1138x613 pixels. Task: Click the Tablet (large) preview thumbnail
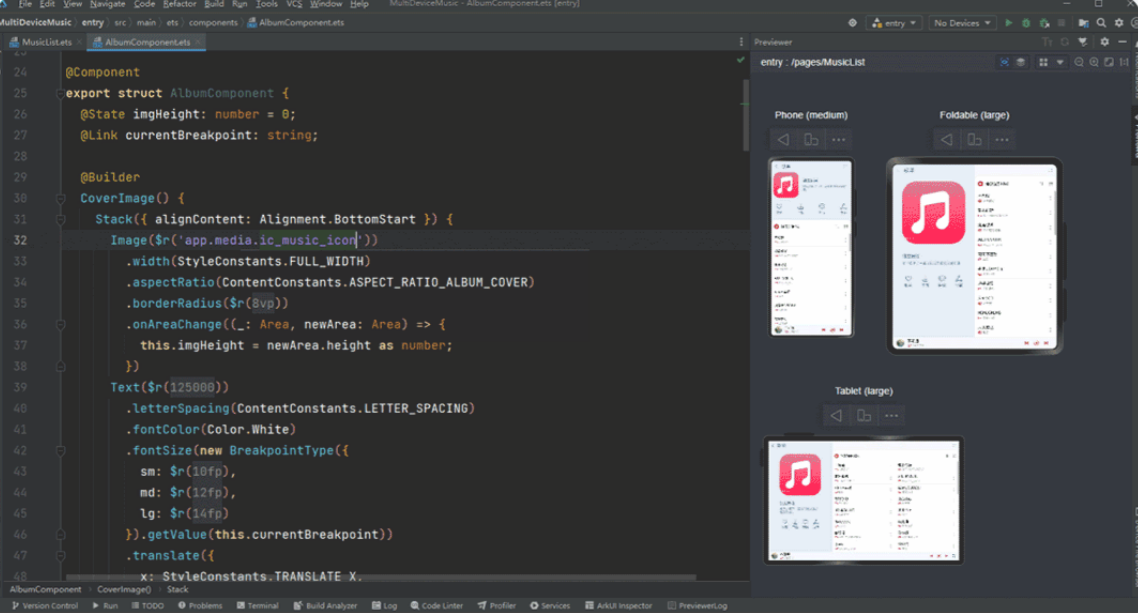pos(864,500)
